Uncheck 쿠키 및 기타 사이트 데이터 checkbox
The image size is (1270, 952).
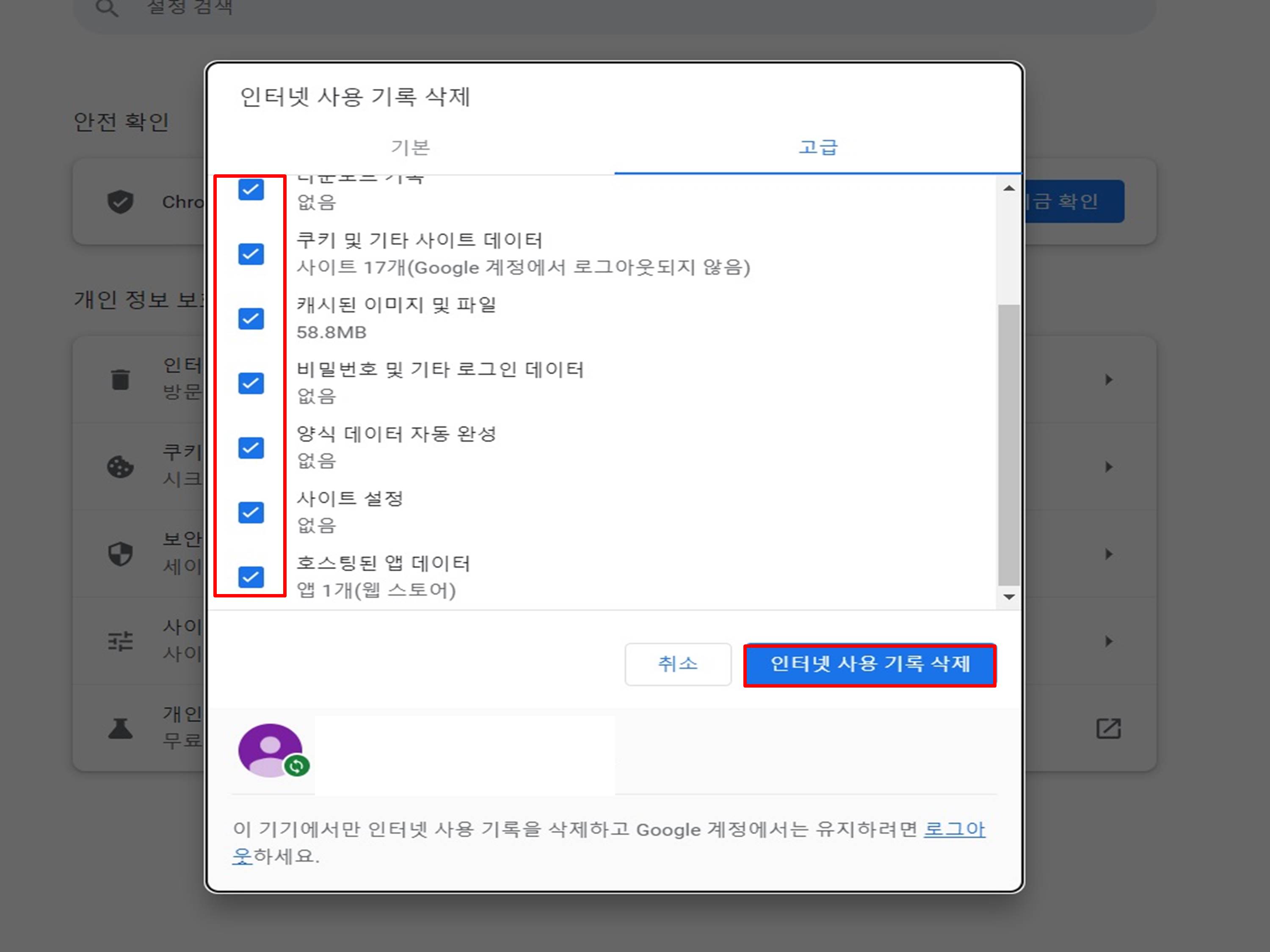[251, 254]
